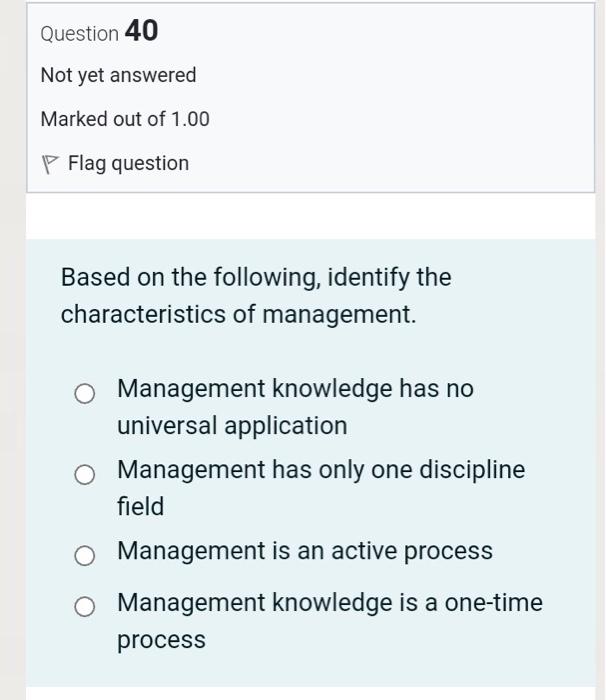
Task: Click the flag icon beside Flag question
Action: [50, 164]
